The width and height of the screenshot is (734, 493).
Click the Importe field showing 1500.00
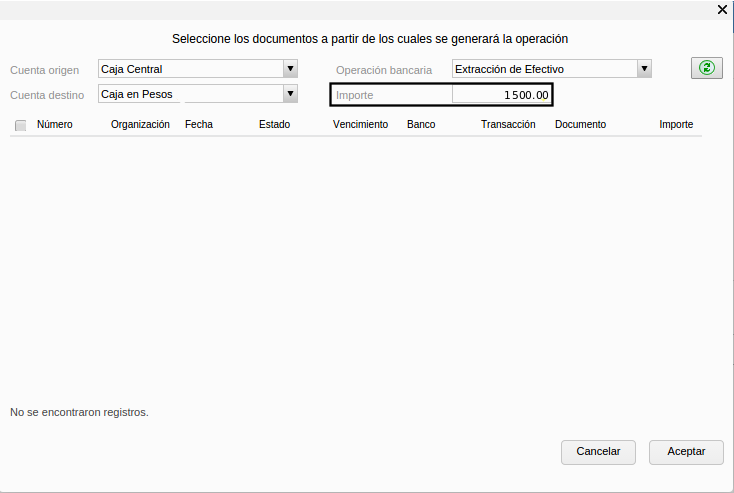click(501, 95)
